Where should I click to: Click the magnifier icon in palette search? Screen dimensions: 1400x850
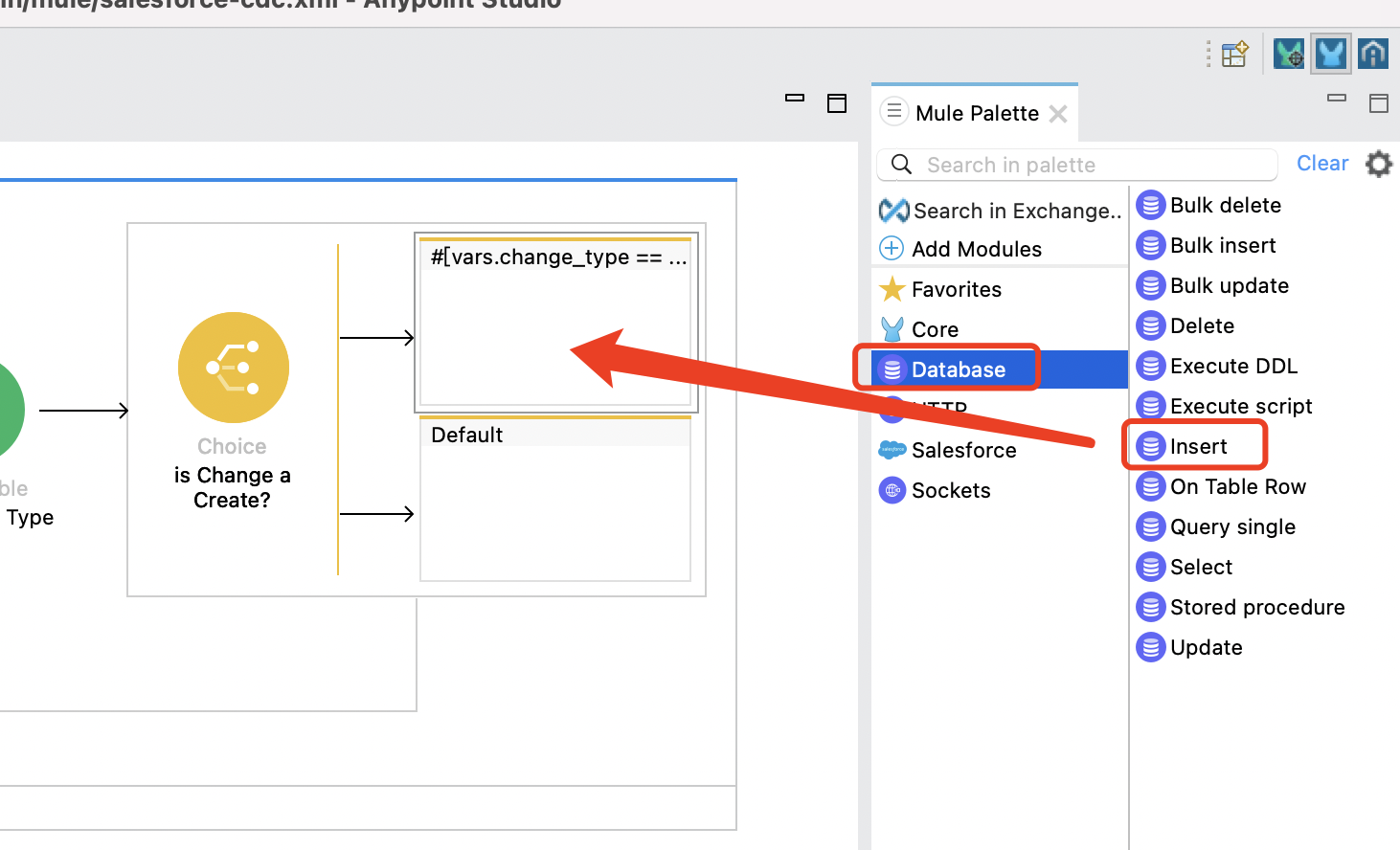click(901, 164)
